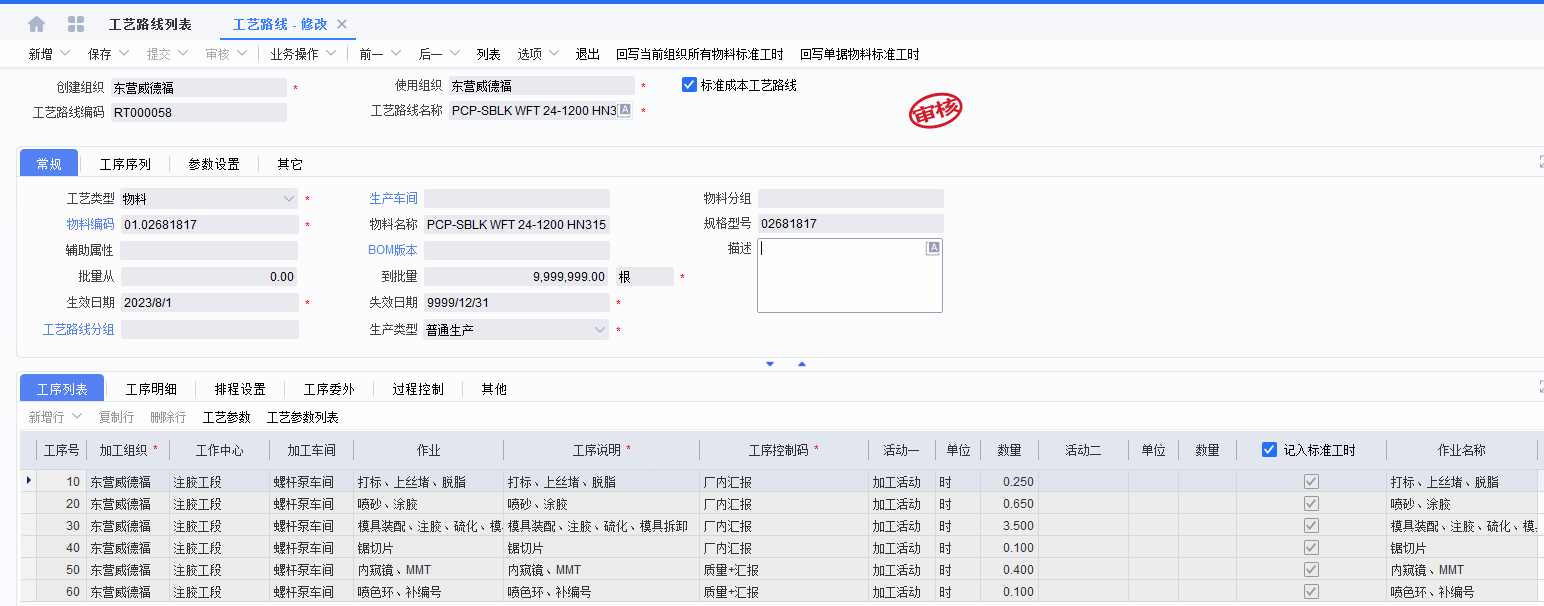
Task: Click the expand icon of the 工序列表 panel
Action: 1540,386
